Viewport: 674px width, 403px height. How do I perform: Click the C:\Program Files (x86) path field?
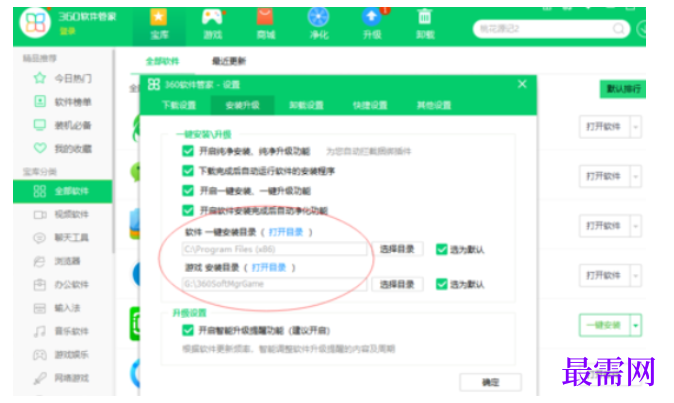[x=274, y=249]
